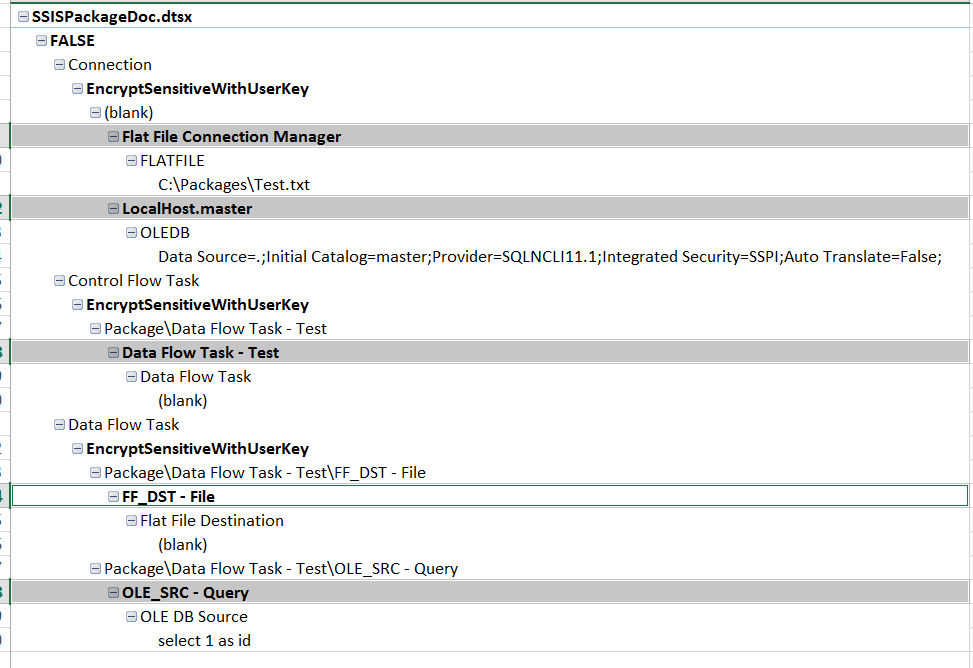Collapse the bold Data Flow Task - Test row
The width and height of the screenshot is (973, 668).
(114, 353)
